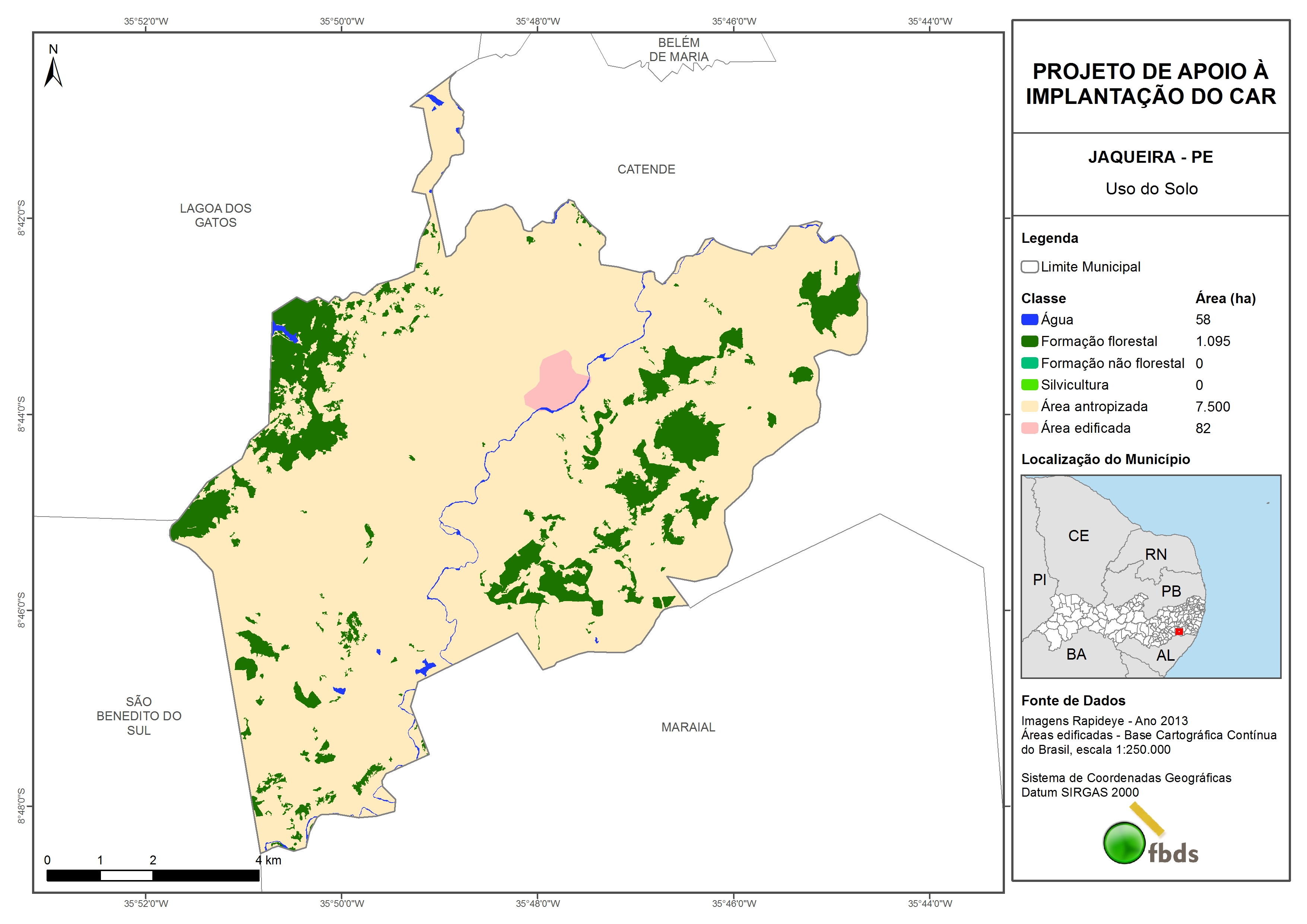The height and width of the screenshot is (924, 1307).
Task: Click the Localização do Município inset map
Action: pyautogui.click(x=1151, y=576)
